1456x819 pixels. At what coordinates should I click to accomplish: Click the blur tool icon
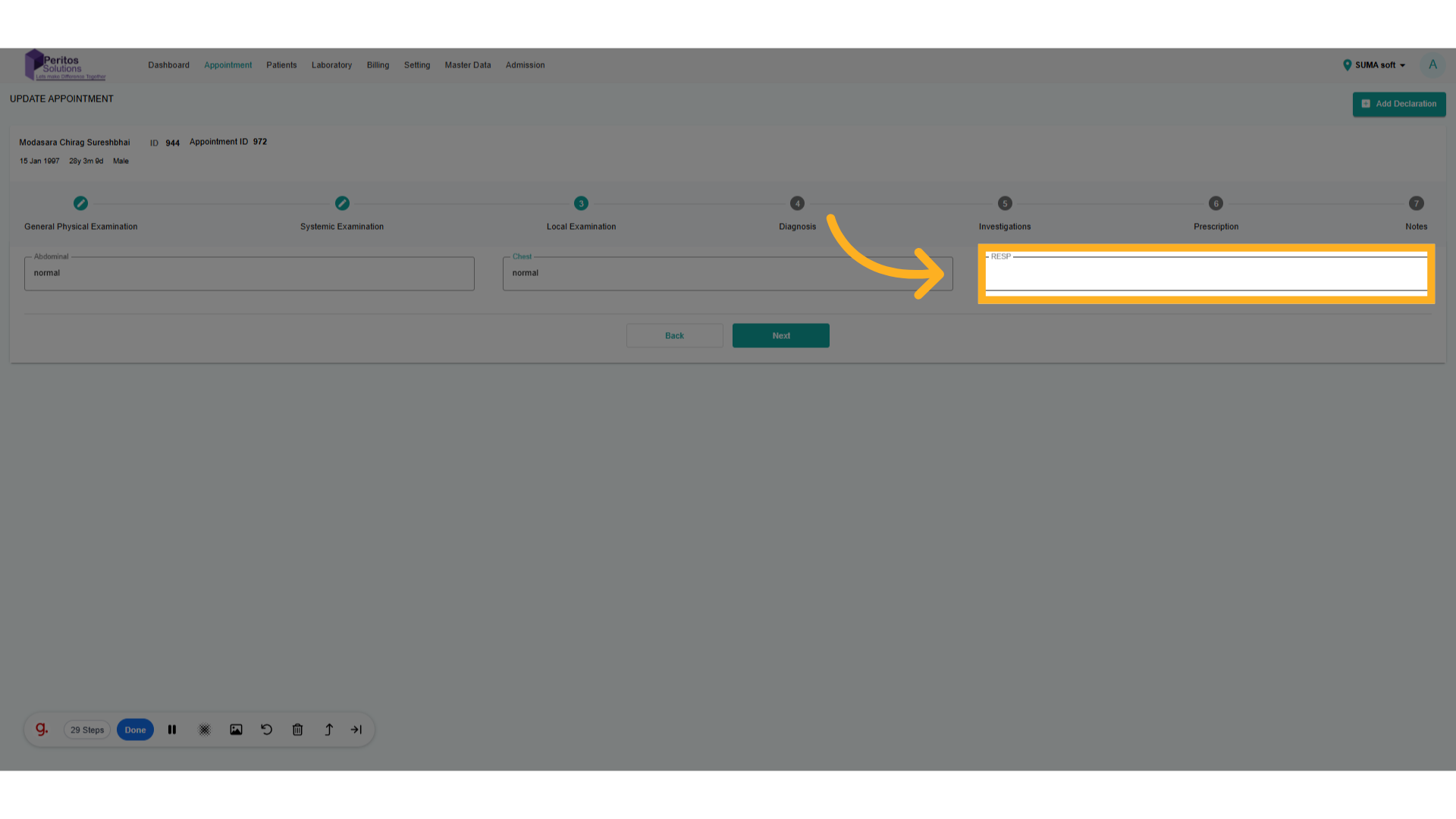[x=205, y=730]
